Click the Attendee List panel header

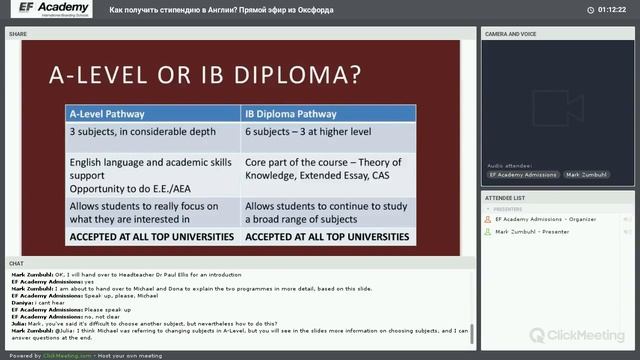[x=558, y=198]
